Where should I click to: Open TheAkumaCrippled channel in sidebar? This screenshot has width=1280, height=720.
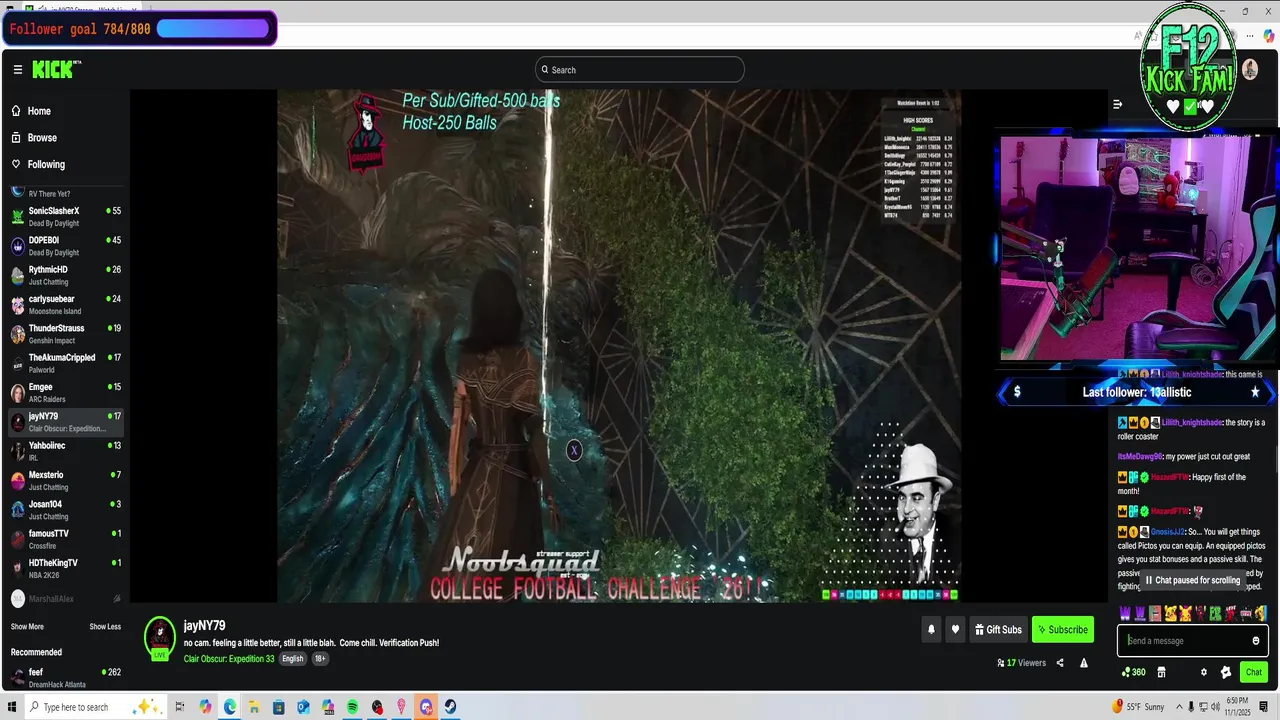coord(66,363)
